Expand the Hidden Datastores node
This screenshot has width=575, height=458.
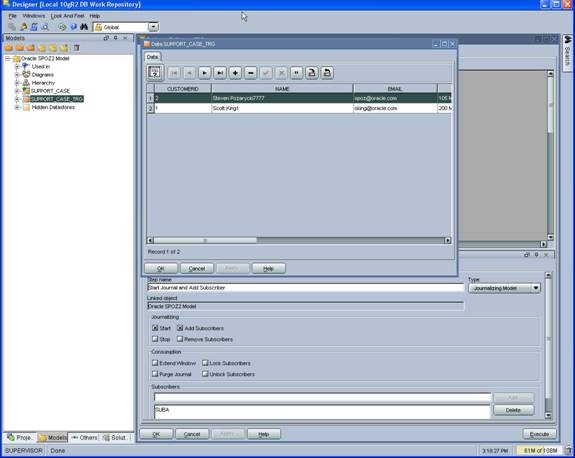point(17,107)
